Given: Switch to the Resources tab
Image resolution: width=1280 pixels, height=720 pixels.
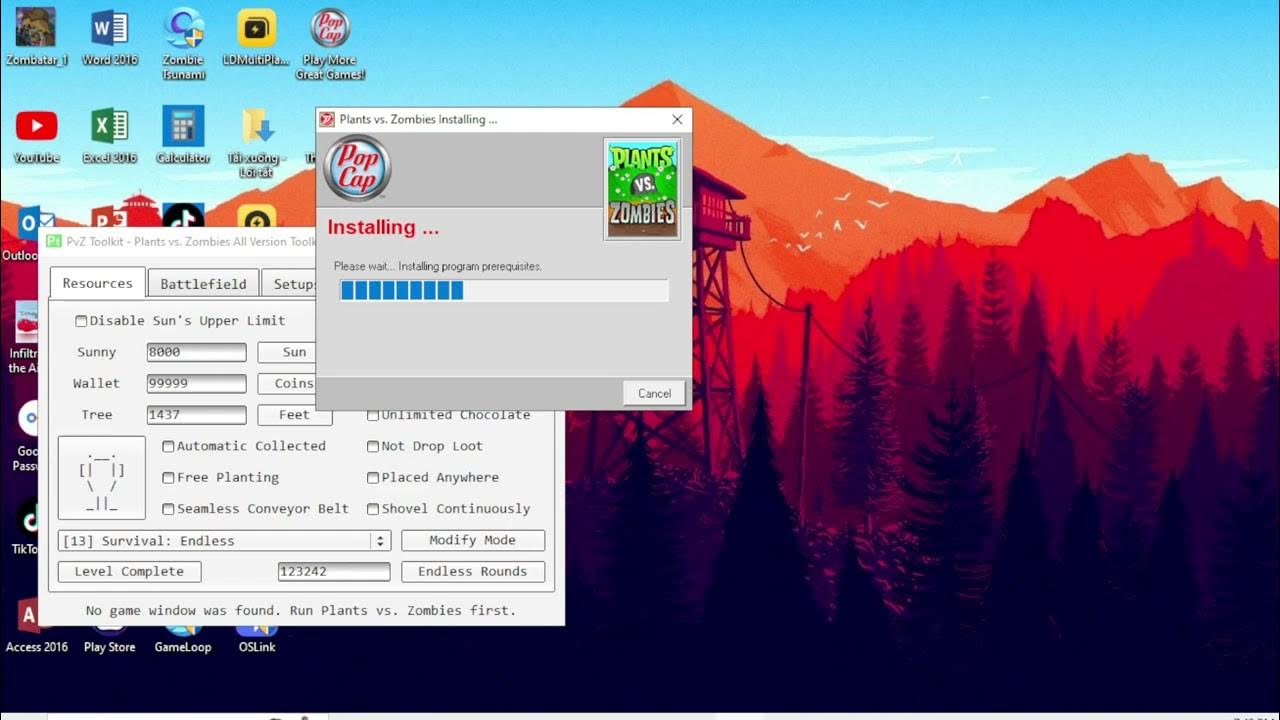Looking at the screenshot, I should pyautogui.click(x=97, y=283).
